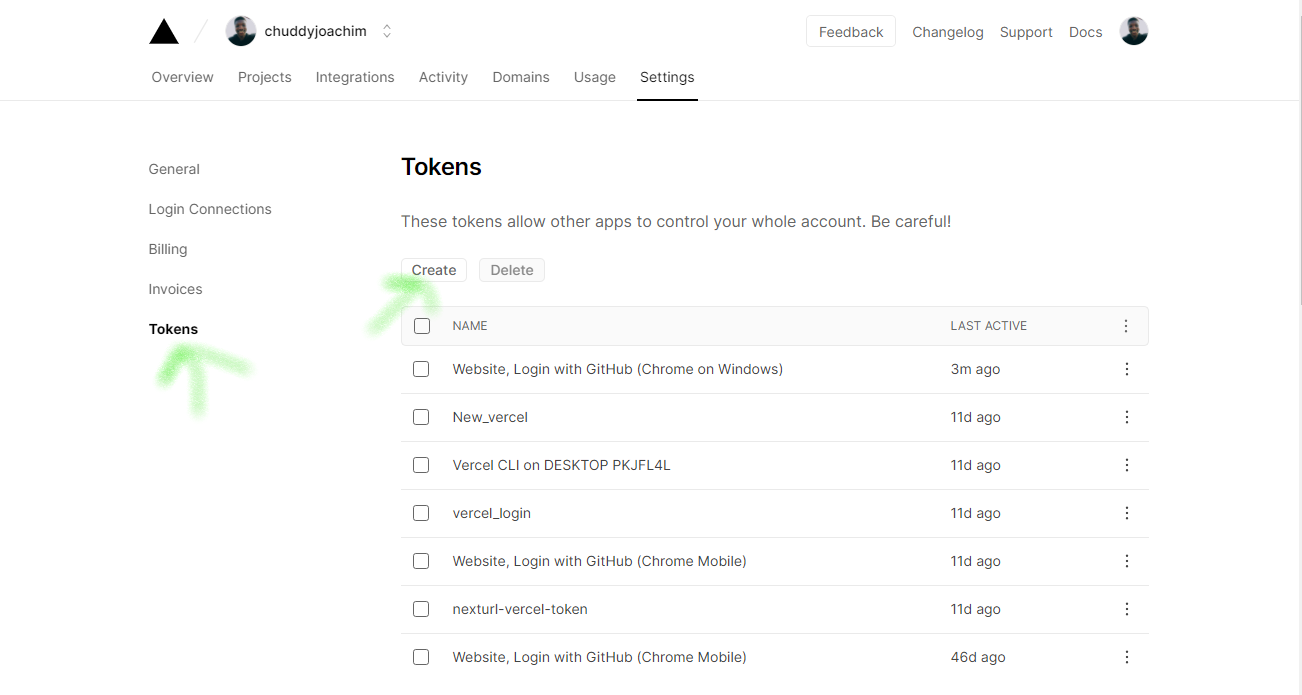Image resolution: width=1302 pixels, height=695 pixels.
Task: Open the account switcher next to chuddyjoachim
Action: pos(387,30)
